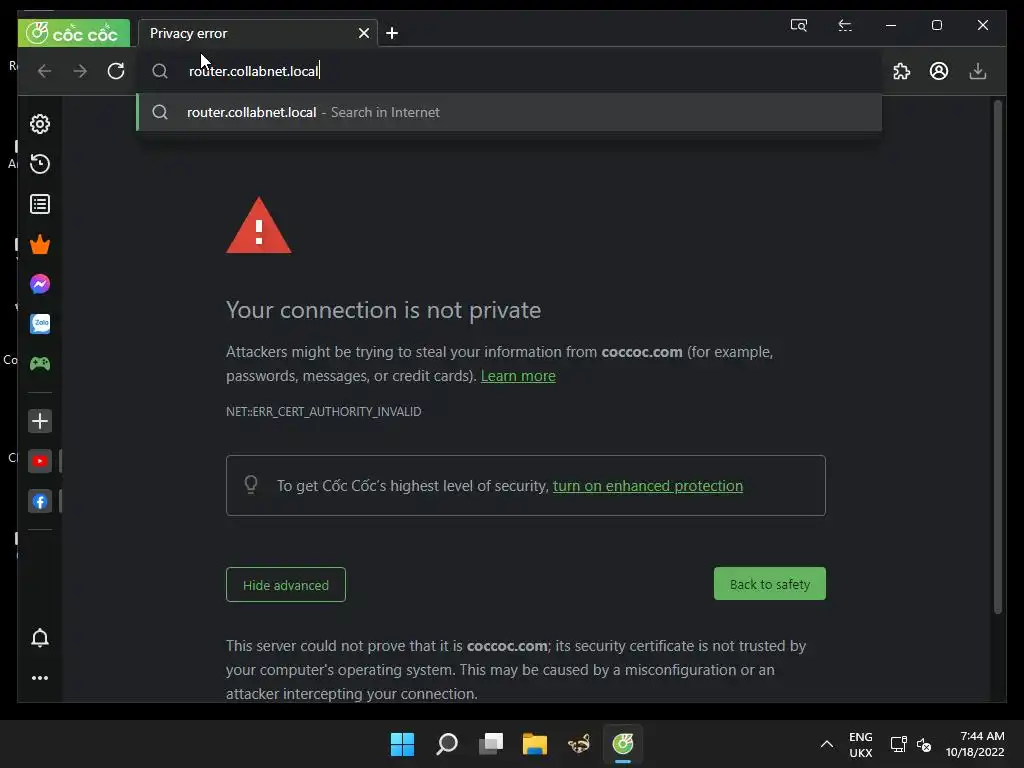Open the user profile icon

939,71
